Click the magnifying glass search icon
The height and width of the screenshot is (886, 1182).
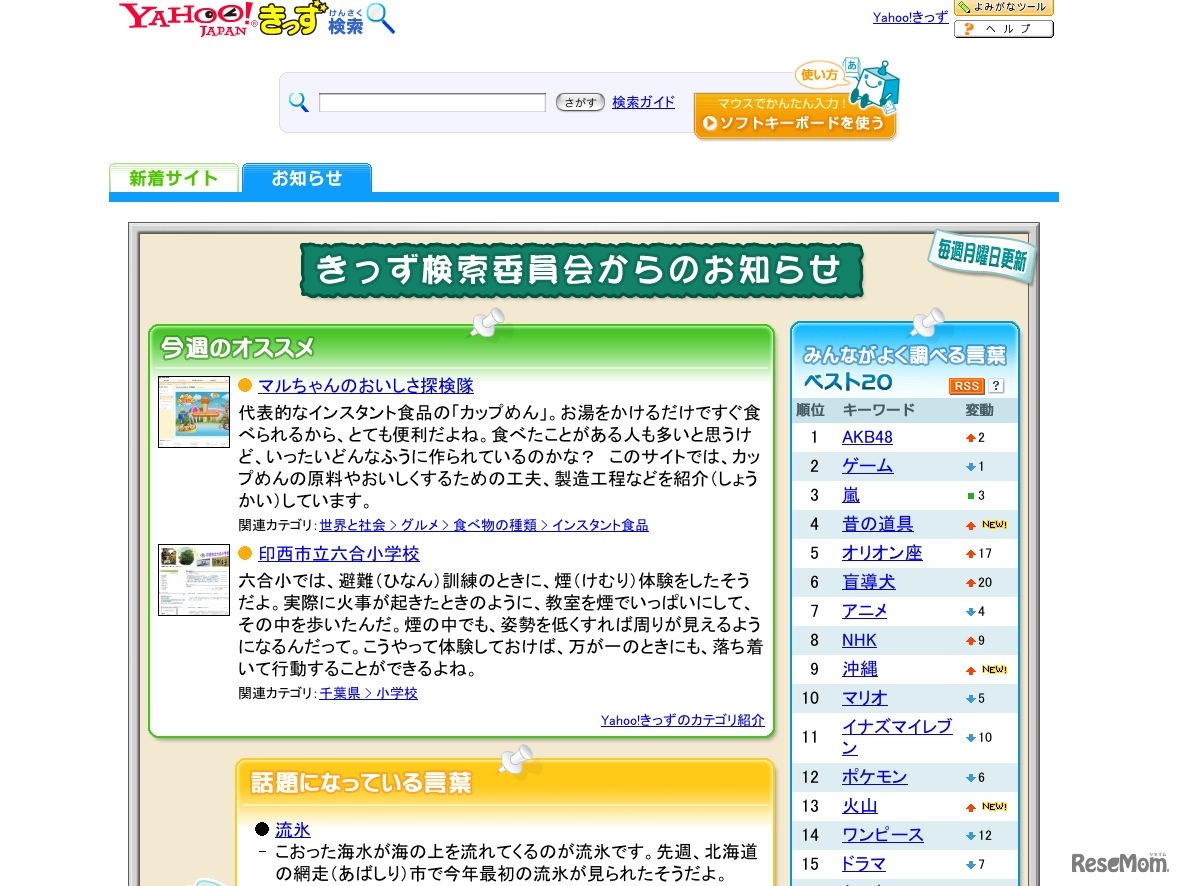coord(298,102)
